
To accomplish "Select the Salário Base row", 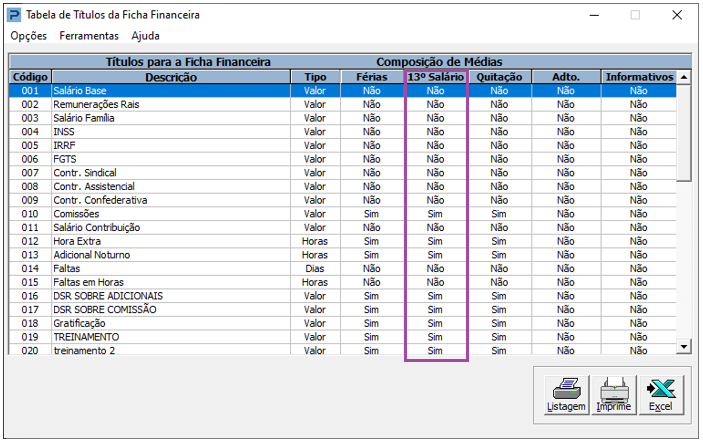I will point(343,91).
